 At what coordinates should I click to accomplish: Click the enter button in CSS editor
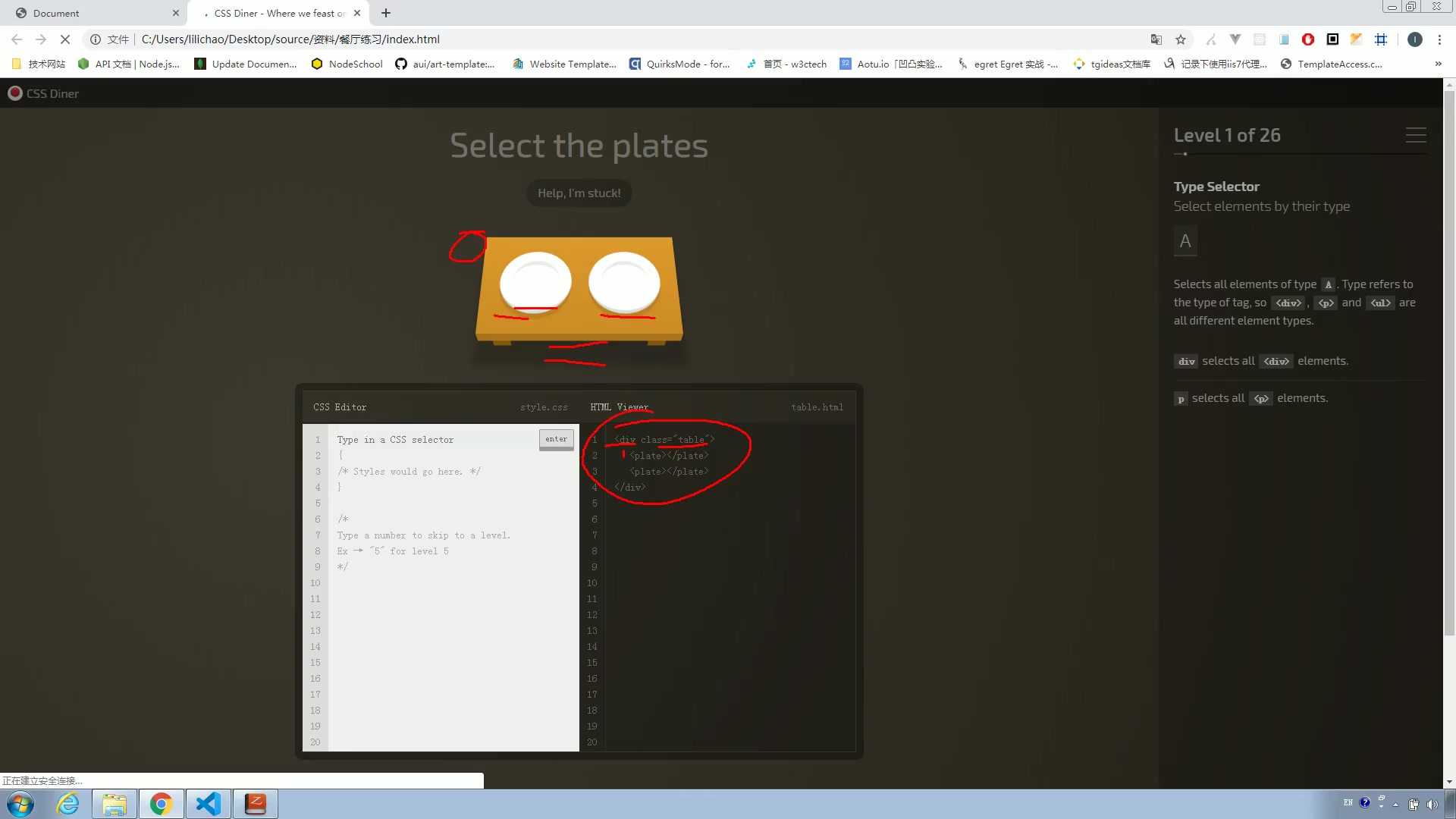click(x=556, y=439)
